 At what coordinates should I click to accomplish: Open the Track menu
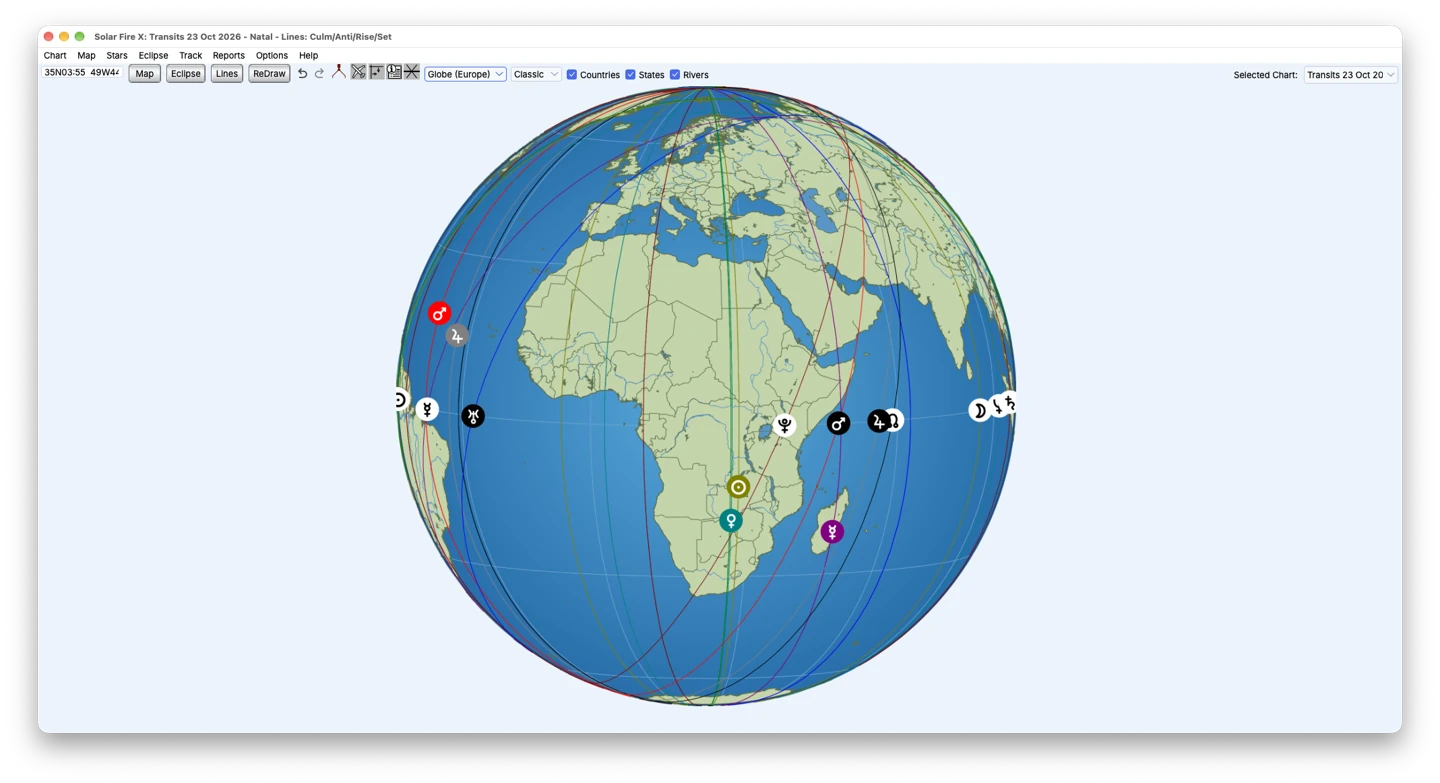point(190,56)
